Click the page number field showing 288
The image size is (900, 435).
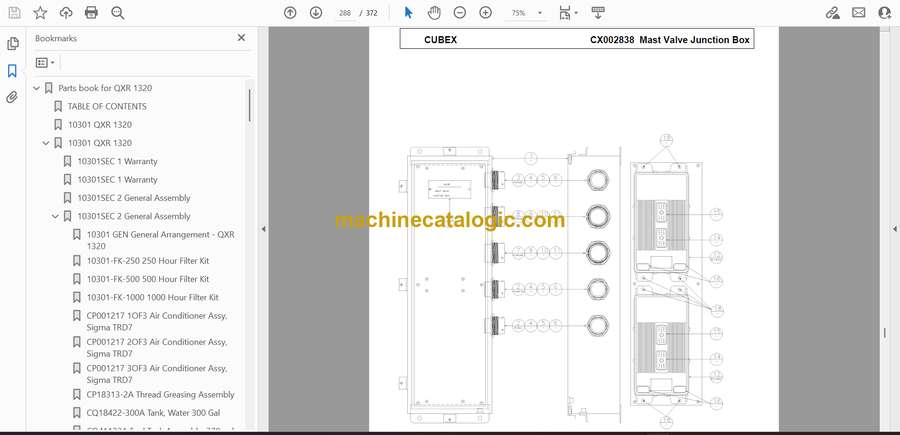[345, 13]
